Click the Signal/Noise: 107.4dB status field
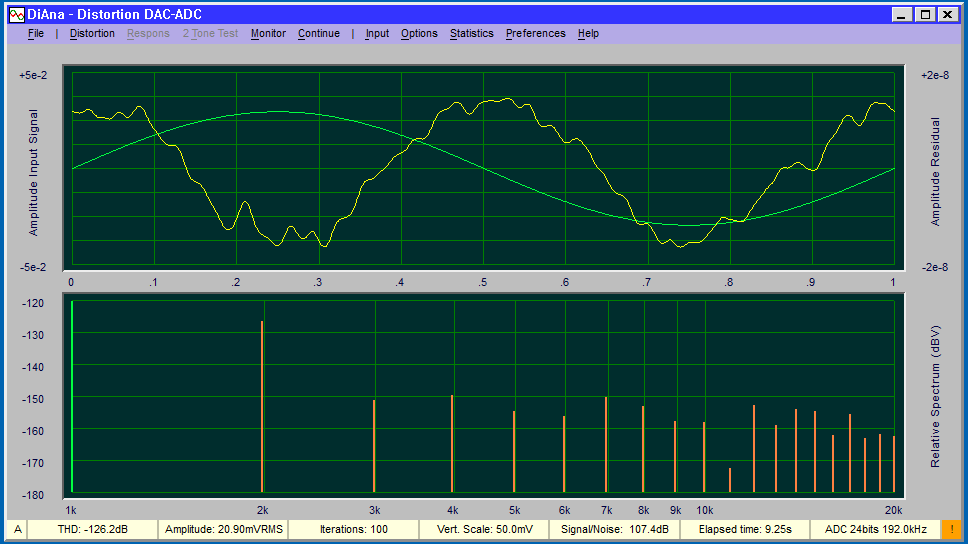This screenshot has width=968, height=544. (x=615, y=529)
